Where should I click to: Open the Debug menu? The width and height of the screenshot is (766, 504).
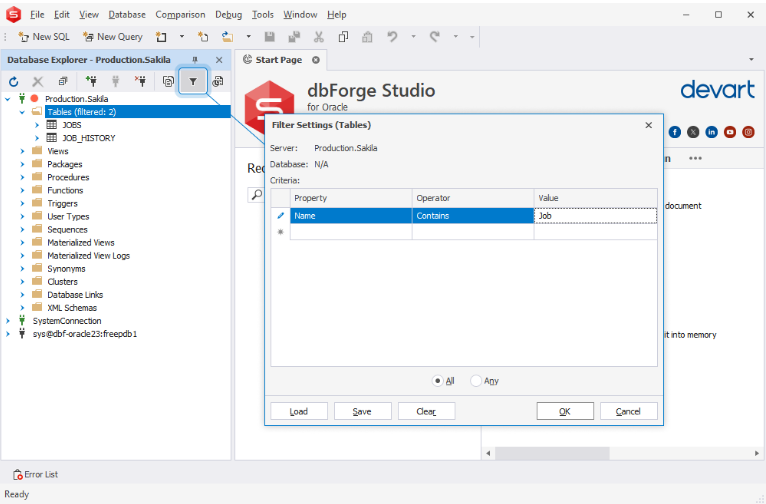click(x=229, y=15)
